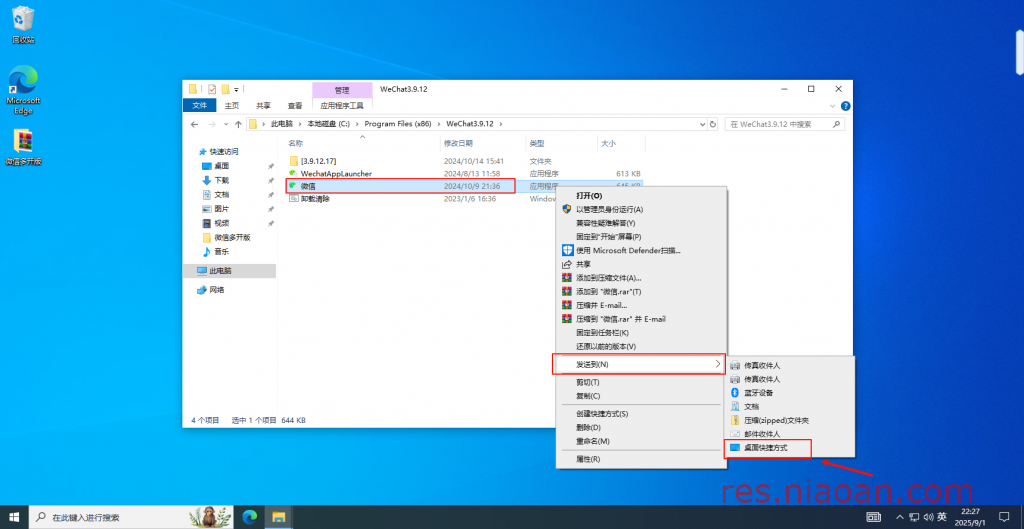Click the Forward navigation arrow
The image size is (1024, 529).
pyautogui.click(x=212, y=124)
